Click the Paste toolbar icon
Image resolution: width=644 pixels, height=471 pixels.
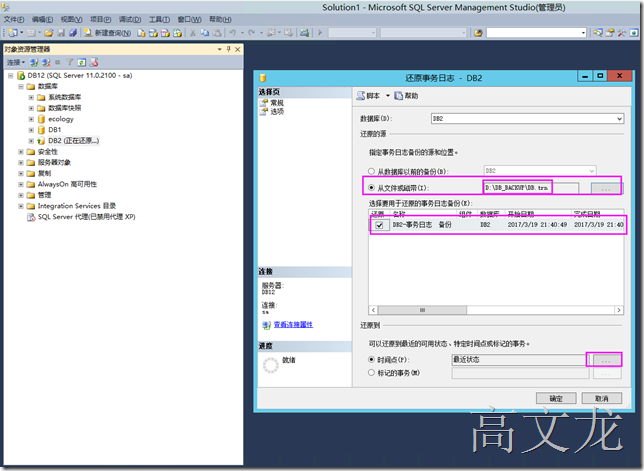click(x=216, y=32)
